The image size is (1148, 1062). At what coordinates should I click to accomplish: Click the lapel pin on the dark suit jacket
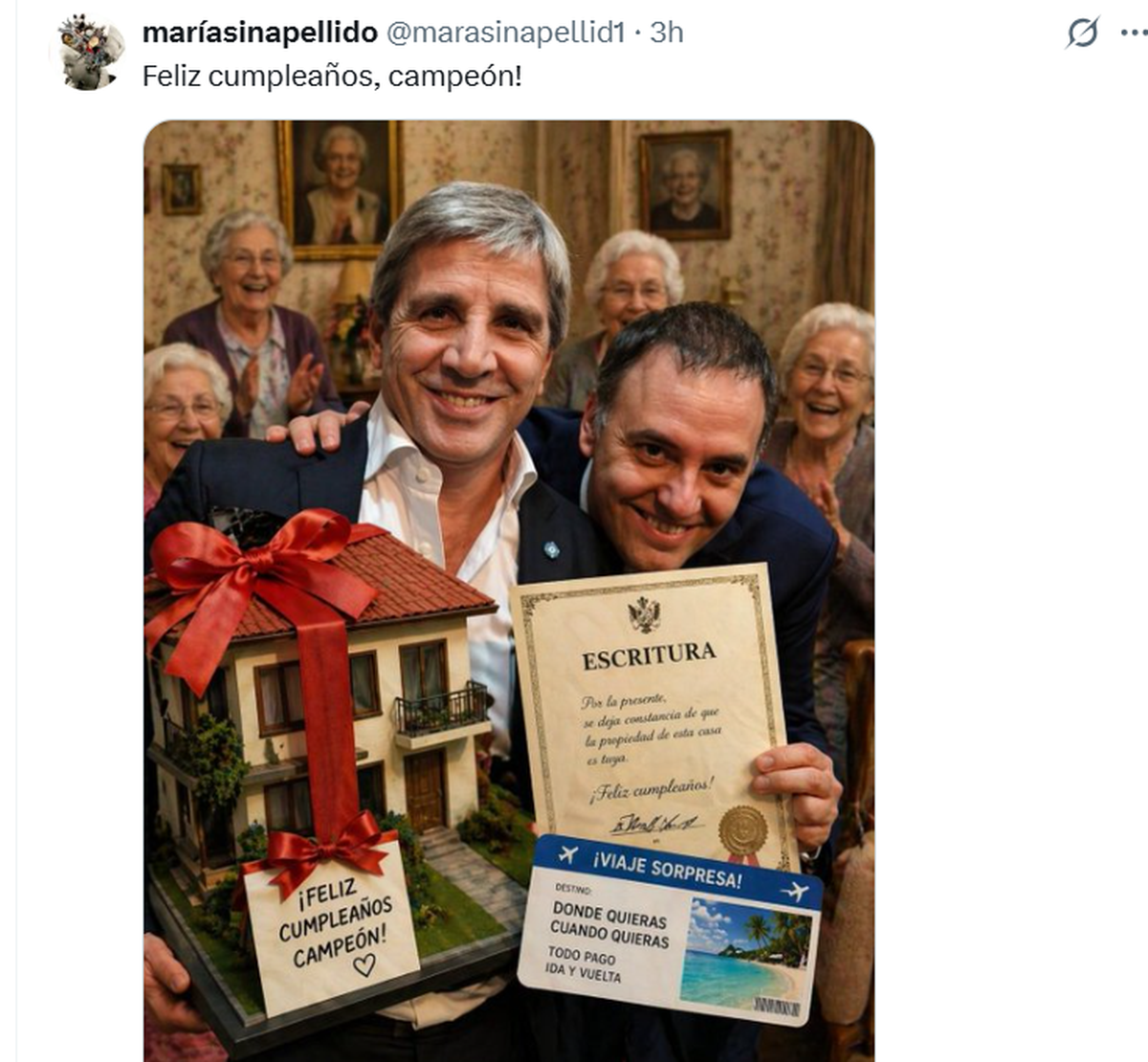[551, 550]
